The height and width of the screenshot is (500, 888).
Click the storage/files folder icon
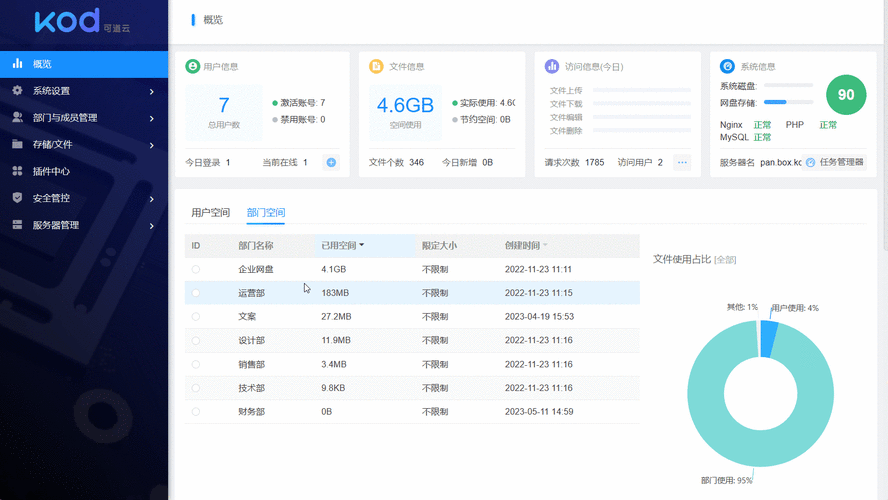coord(18,144)
